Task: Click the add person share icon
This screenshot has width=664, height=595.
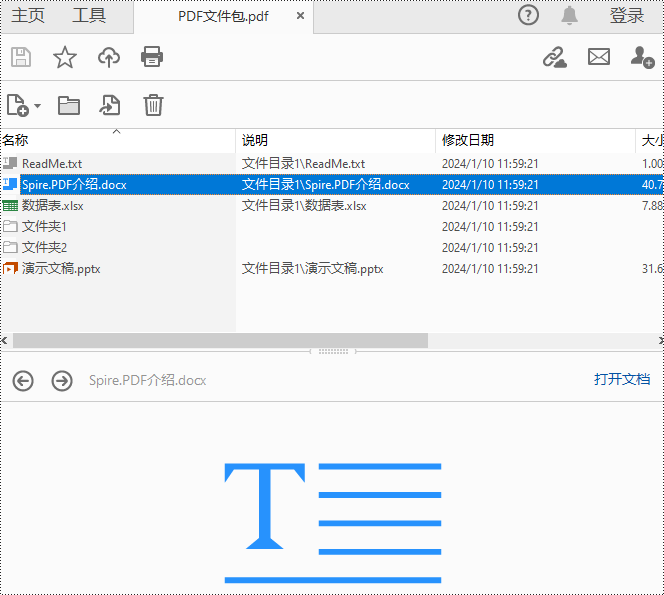Action: point(642,57)
